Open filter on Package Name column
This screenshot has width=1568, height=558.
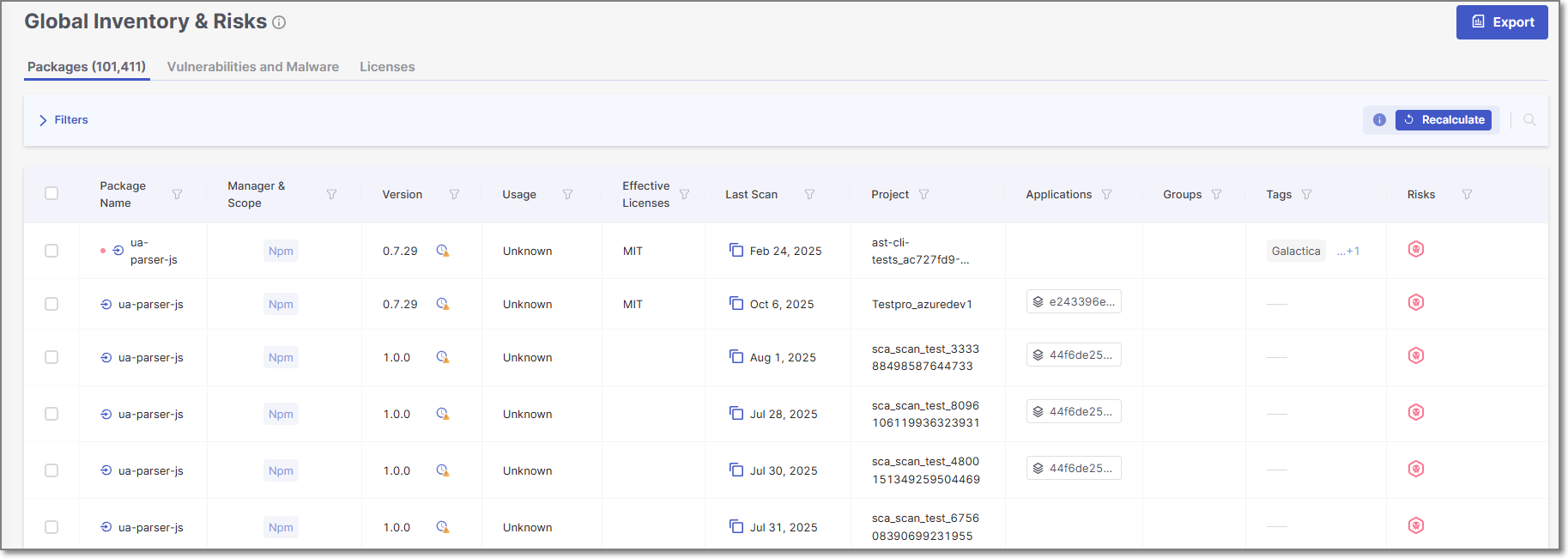pyautogui.click(x=177, y=195)
